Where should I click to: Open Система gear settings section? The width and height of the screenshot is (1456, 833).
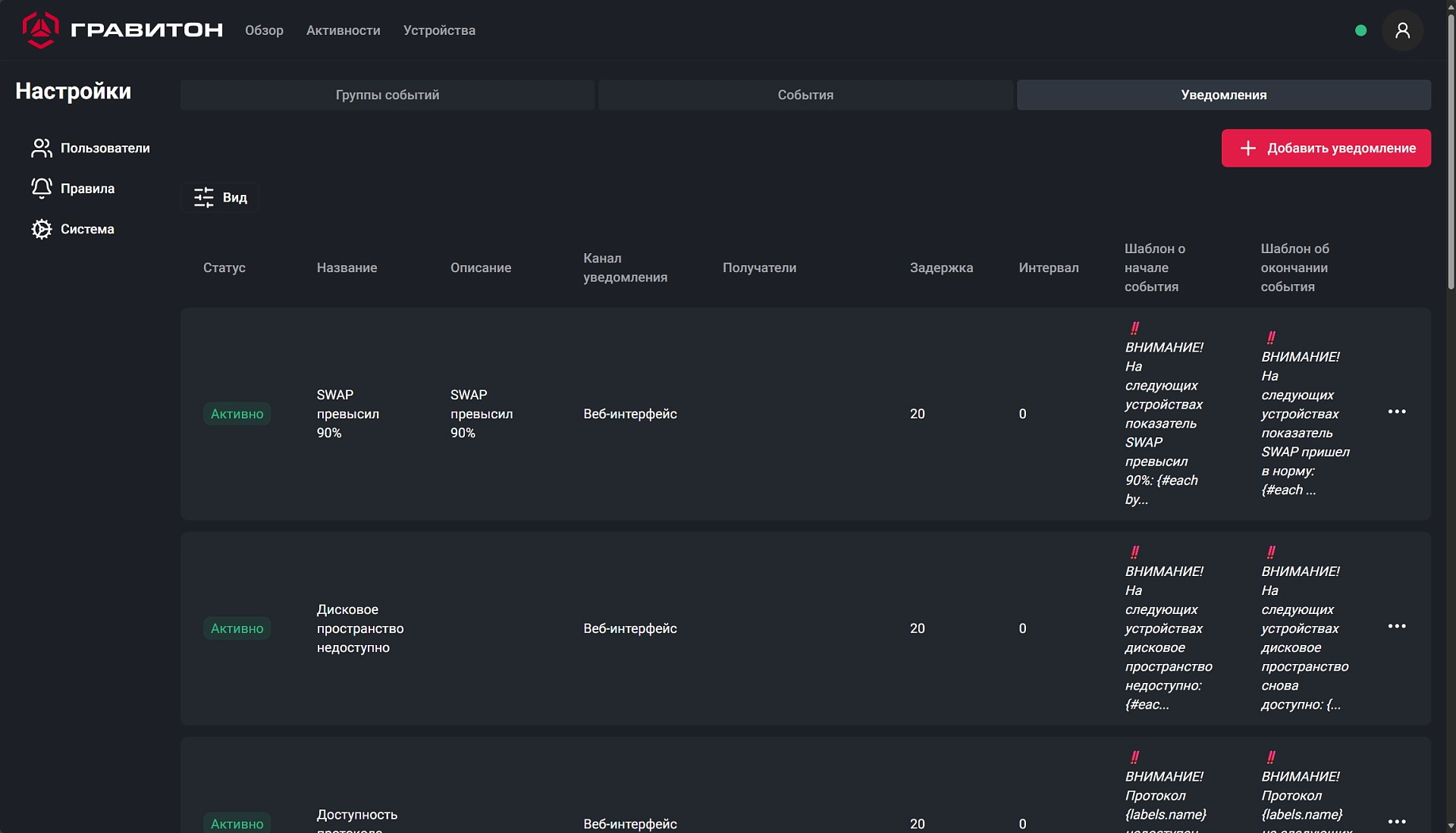[73, 229]
